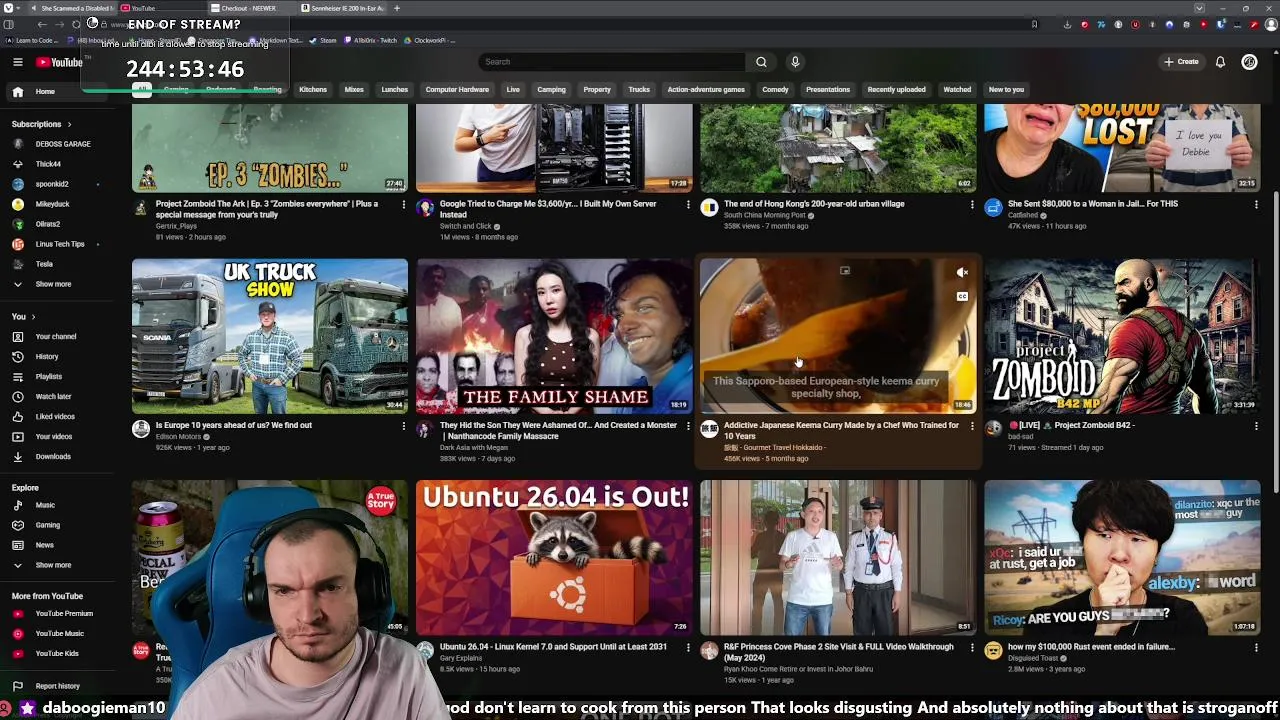Open the Rust event failure video title

1091,647
